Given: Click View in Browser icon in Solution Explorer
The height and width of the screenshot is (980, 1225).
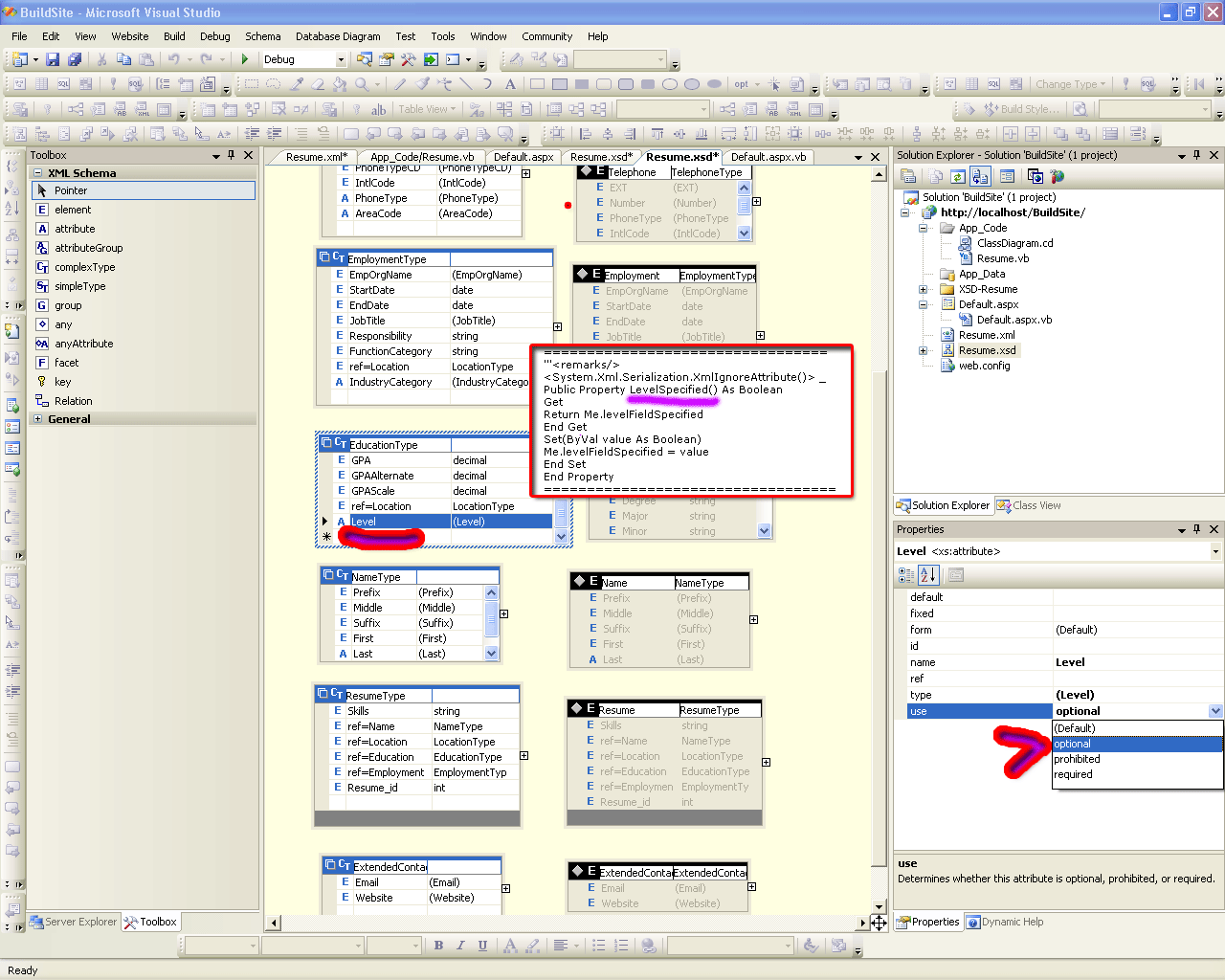Looking at the screenshot, I should [x=1035, y=176].
